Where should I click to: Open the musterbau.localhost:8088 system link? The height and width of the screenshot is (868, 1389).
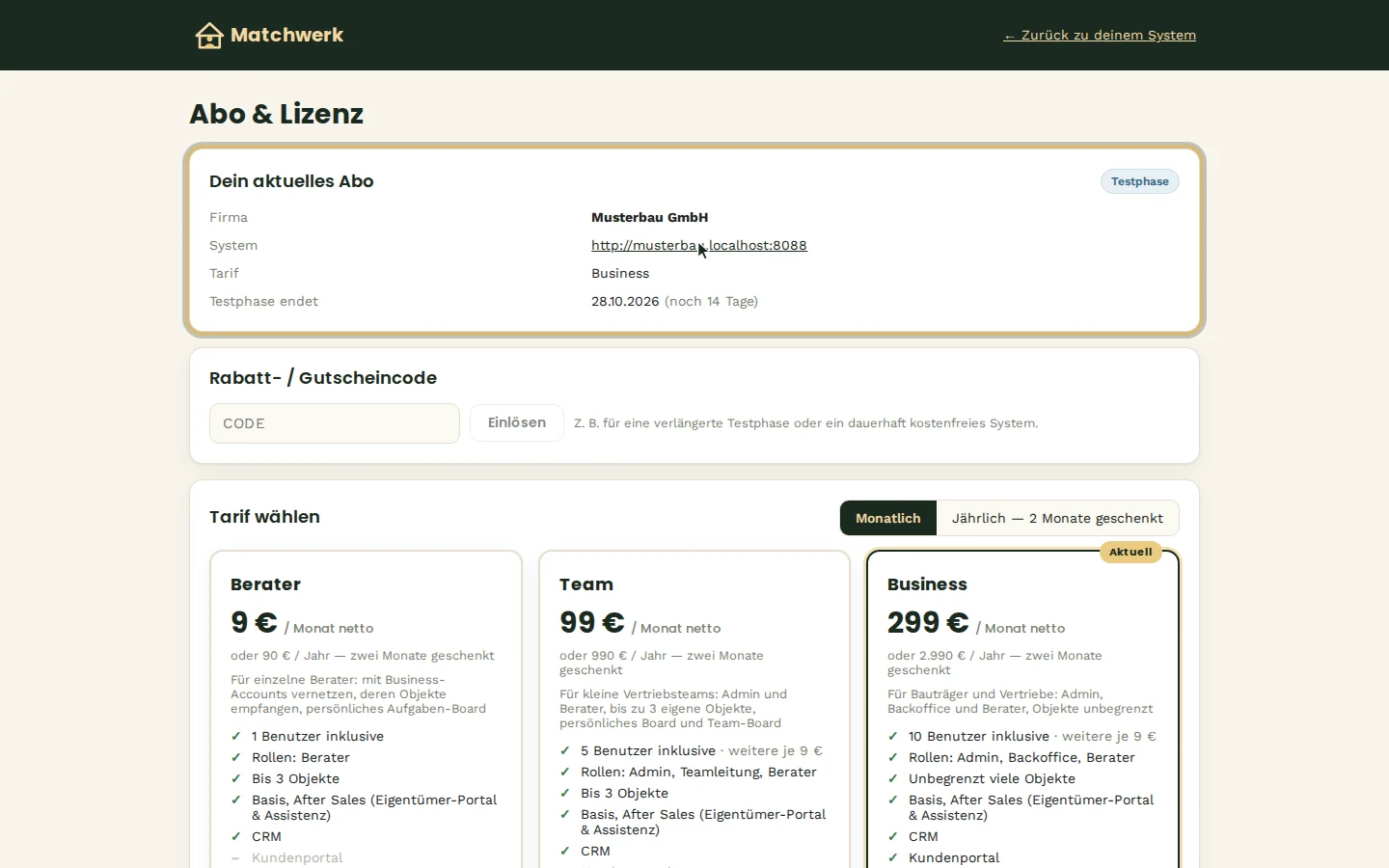tap(699, 245)
